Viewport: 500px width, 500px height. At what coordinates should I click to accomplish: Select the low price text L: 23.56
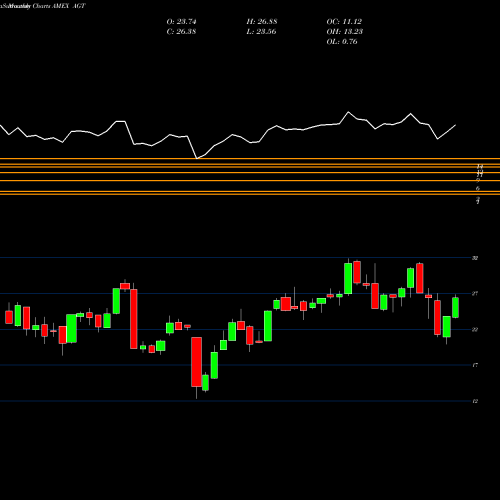point(261,32)
